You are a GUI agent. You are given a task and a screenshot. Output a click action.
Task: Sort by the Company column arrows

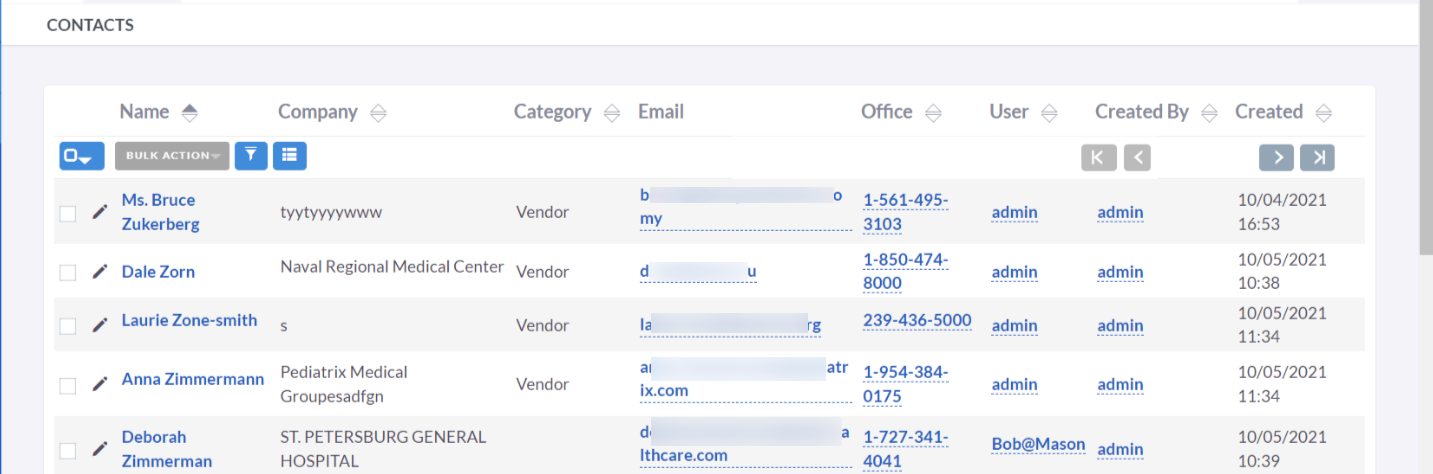tap(378, 113)
